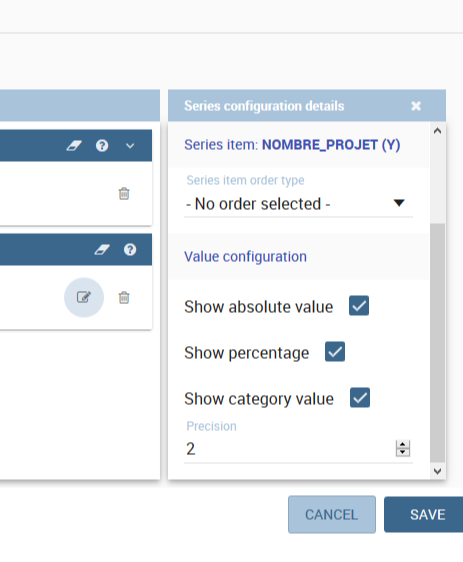Image resolution: width=463 pixels, height=562 pixels.
Task: Click the edit pencil icon for the series item
Action: pos(84,297)
